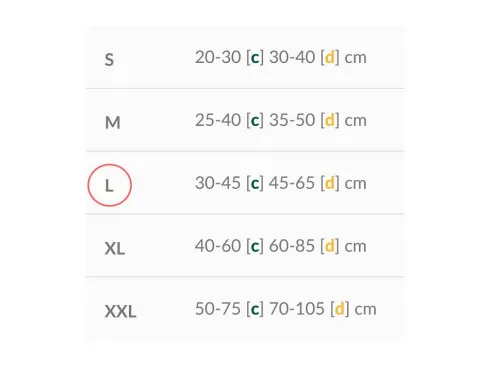Click the yellow [d] marker in M row

tap(330, 120)
